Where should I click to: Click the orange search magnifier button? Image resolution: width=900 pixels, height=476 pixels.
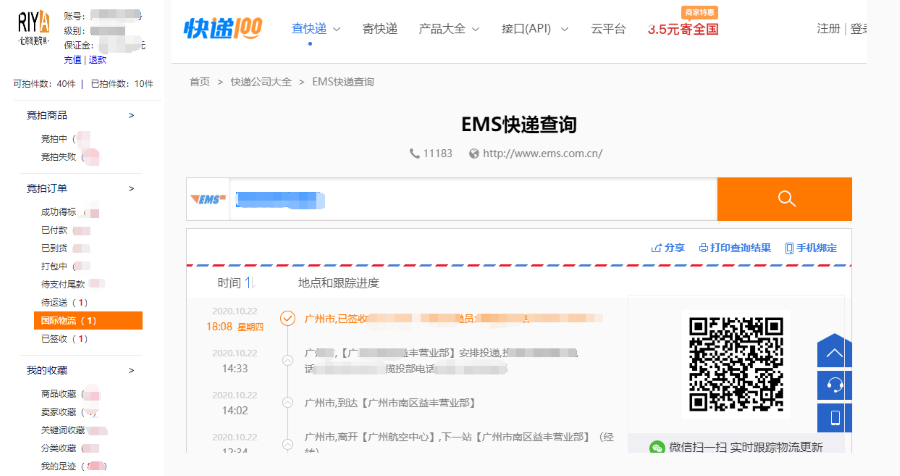[784, 199]
